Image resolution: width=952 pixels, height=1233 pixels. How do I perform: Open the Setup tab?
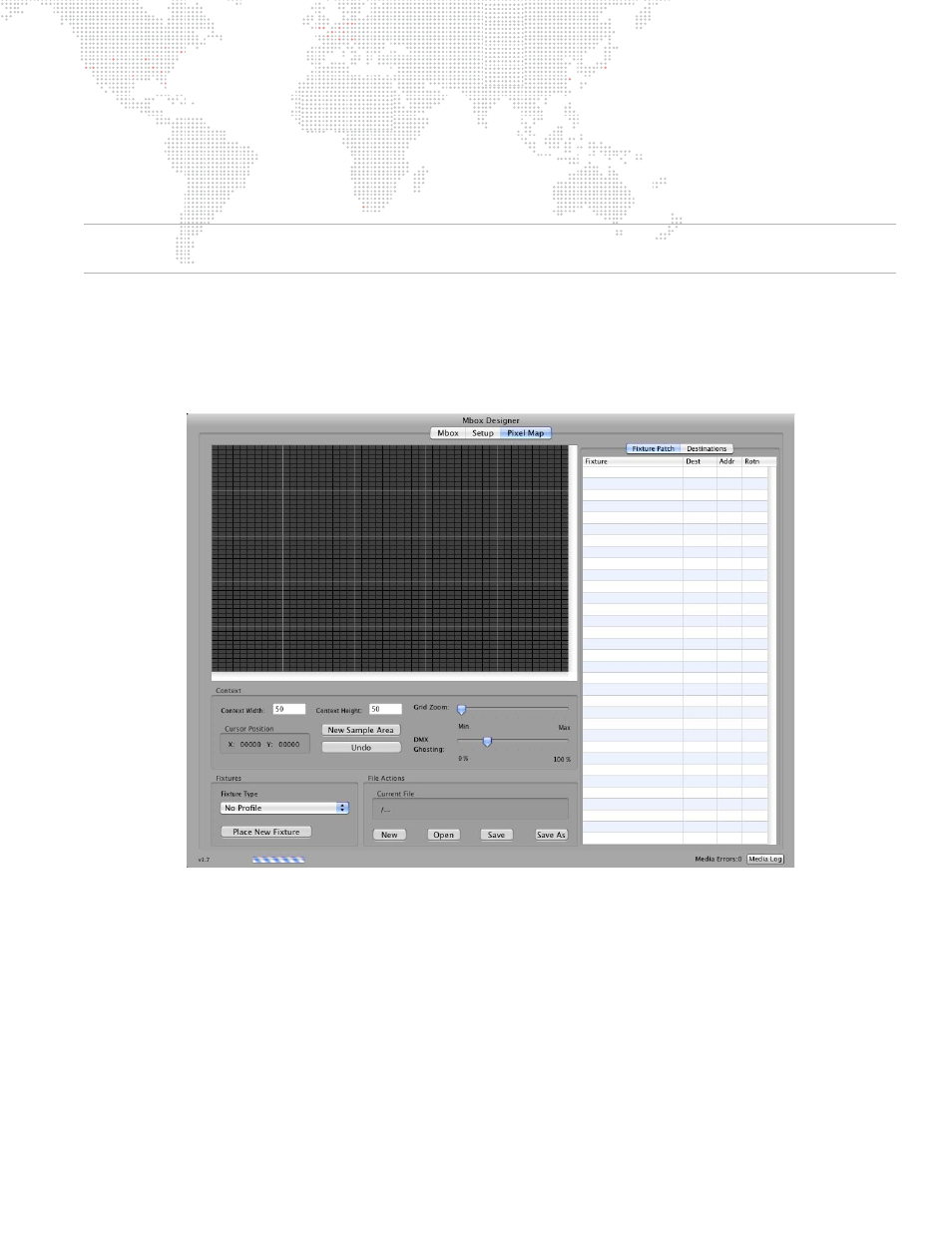(483, 433)
